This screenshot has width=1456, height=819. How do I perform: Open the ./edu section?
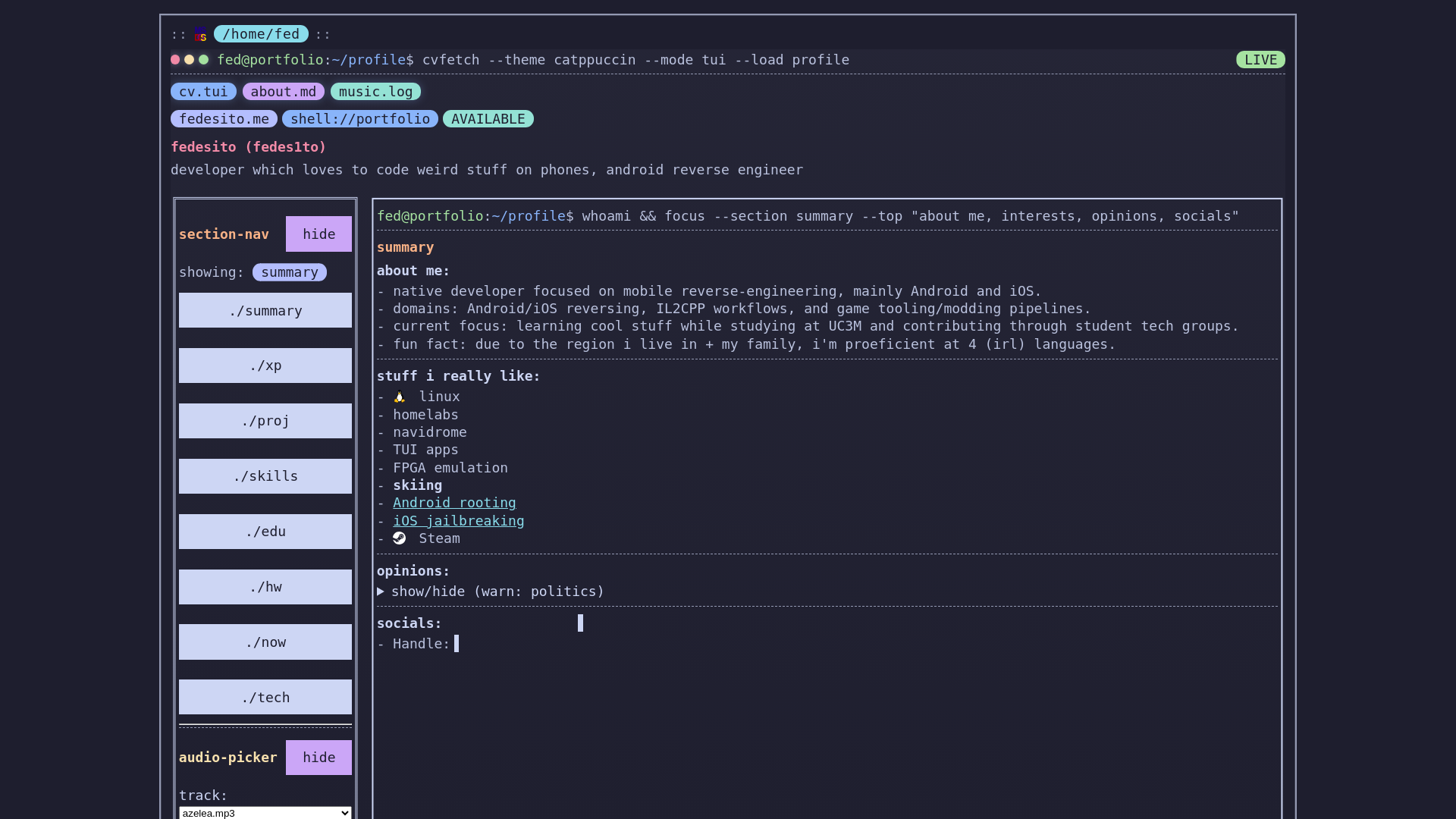point(265,532)
